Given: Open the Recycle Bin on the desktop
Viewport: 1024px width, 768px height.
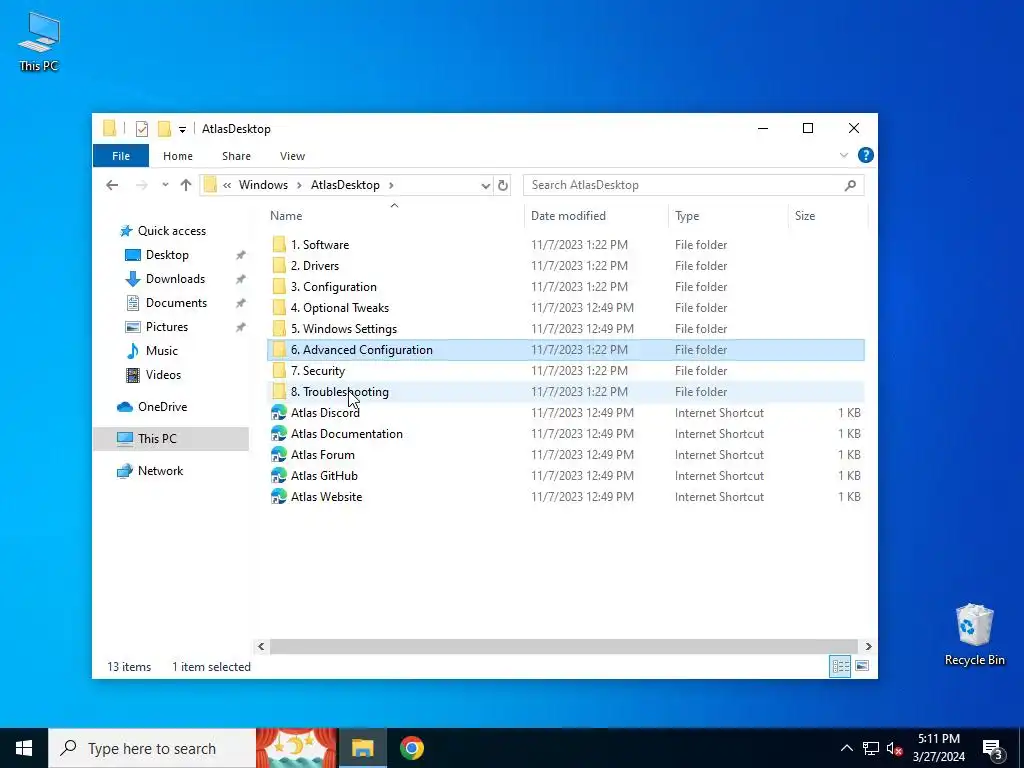Looking at the screenshot, I should (974, 635).
